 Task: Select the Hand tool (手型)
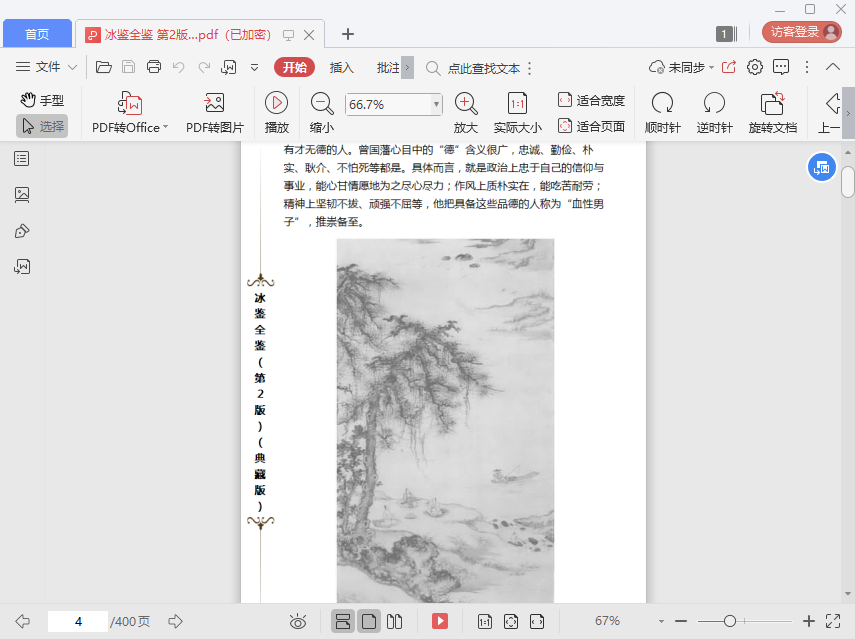42,100
